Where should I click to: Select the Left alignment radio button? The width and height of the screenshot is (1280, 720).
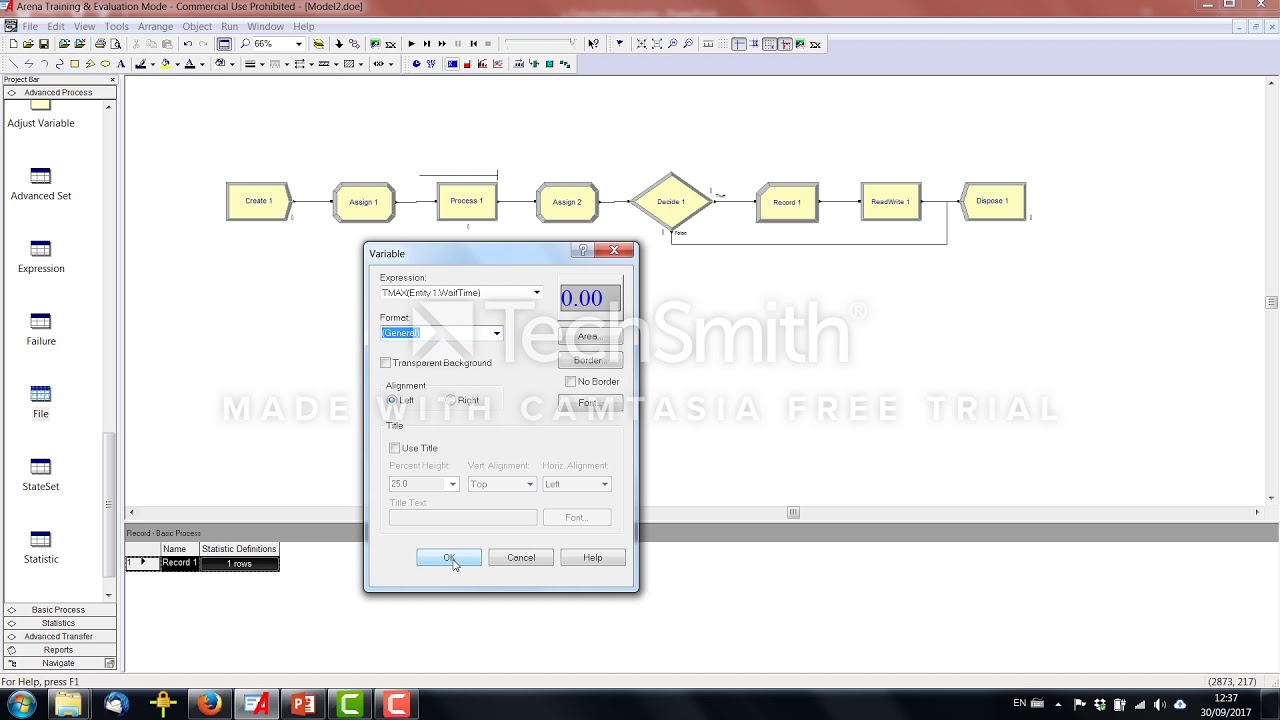tap(392, 400)
